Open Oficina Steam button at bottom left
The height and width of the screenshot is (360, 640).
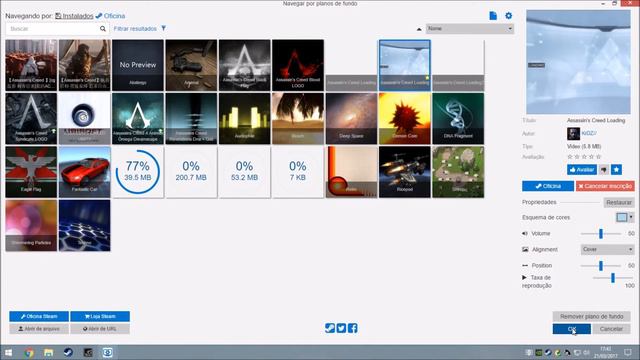click(39, 316)
